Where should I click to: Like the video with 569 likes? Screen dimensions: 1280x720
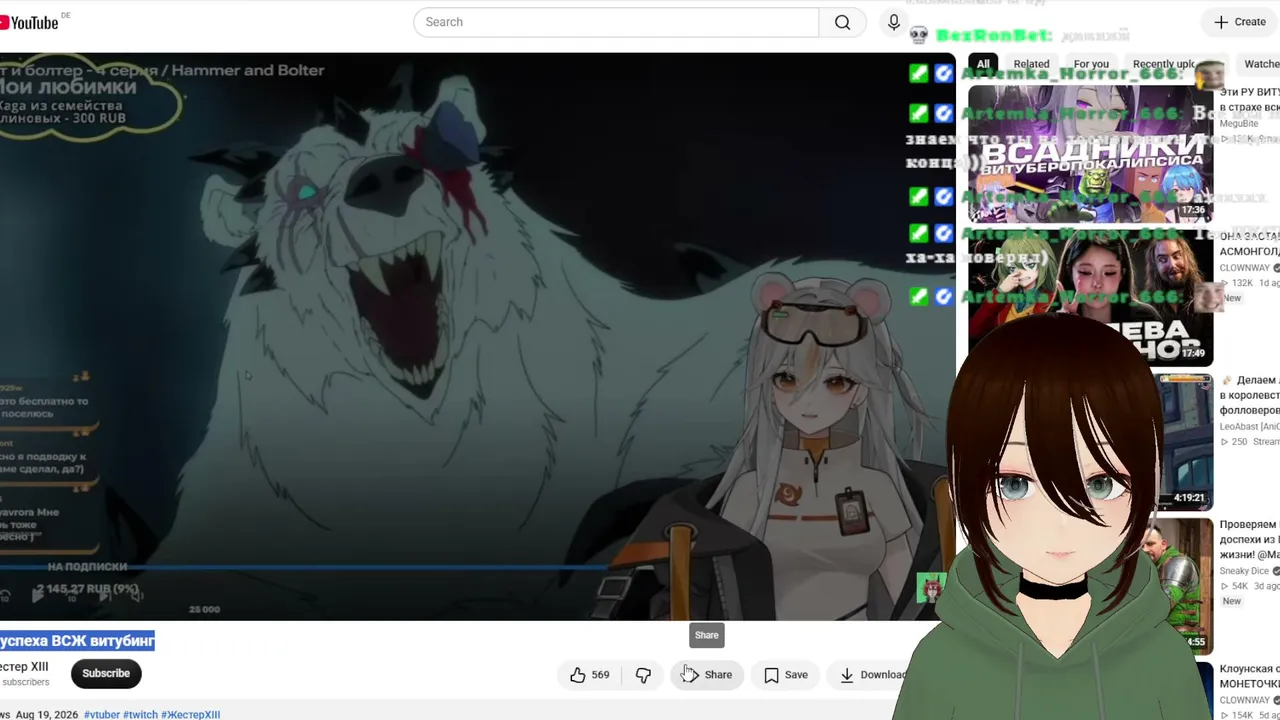(589, 675)
